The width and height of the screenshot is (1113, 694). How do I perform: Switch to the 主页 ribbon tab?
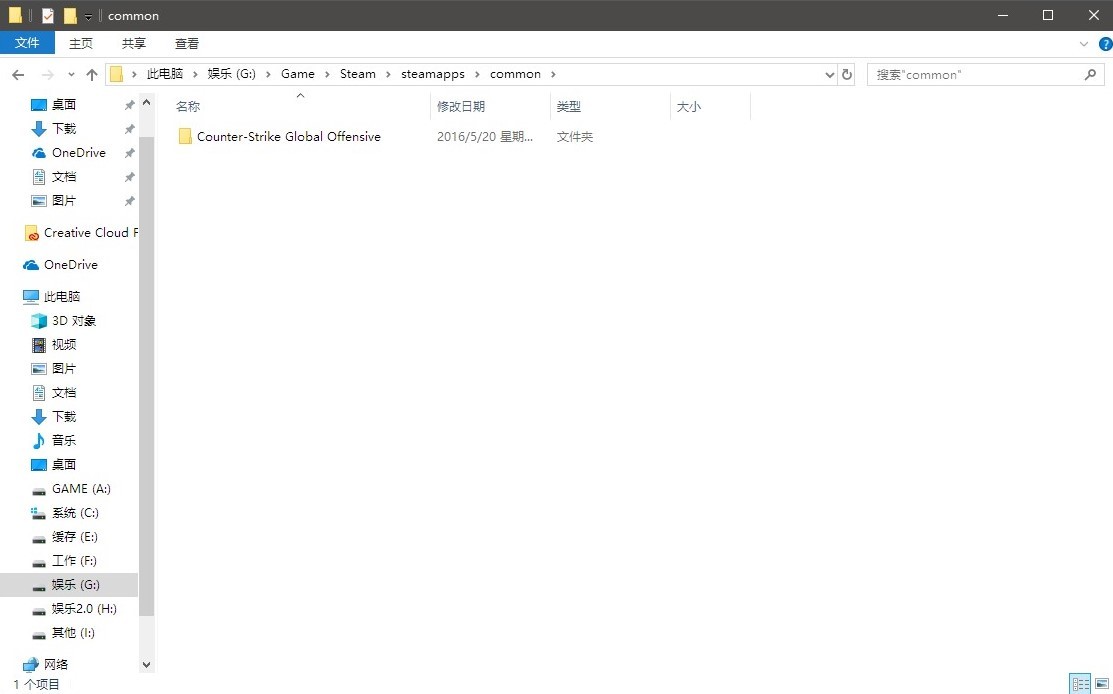[x=81, y=43]
